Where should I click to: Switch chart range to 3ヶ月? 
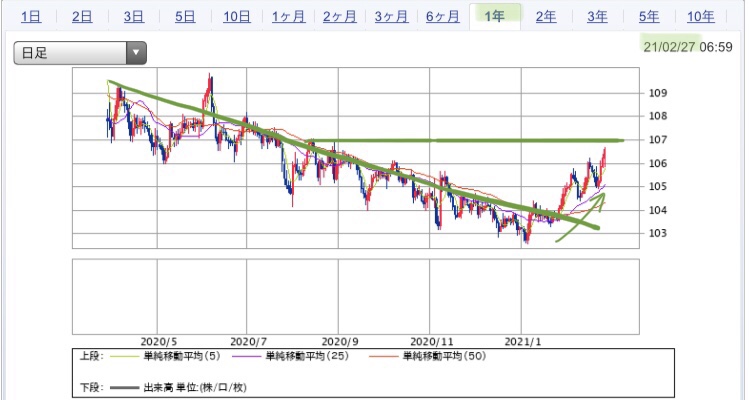pyautogui.click(x=391, y=17)
